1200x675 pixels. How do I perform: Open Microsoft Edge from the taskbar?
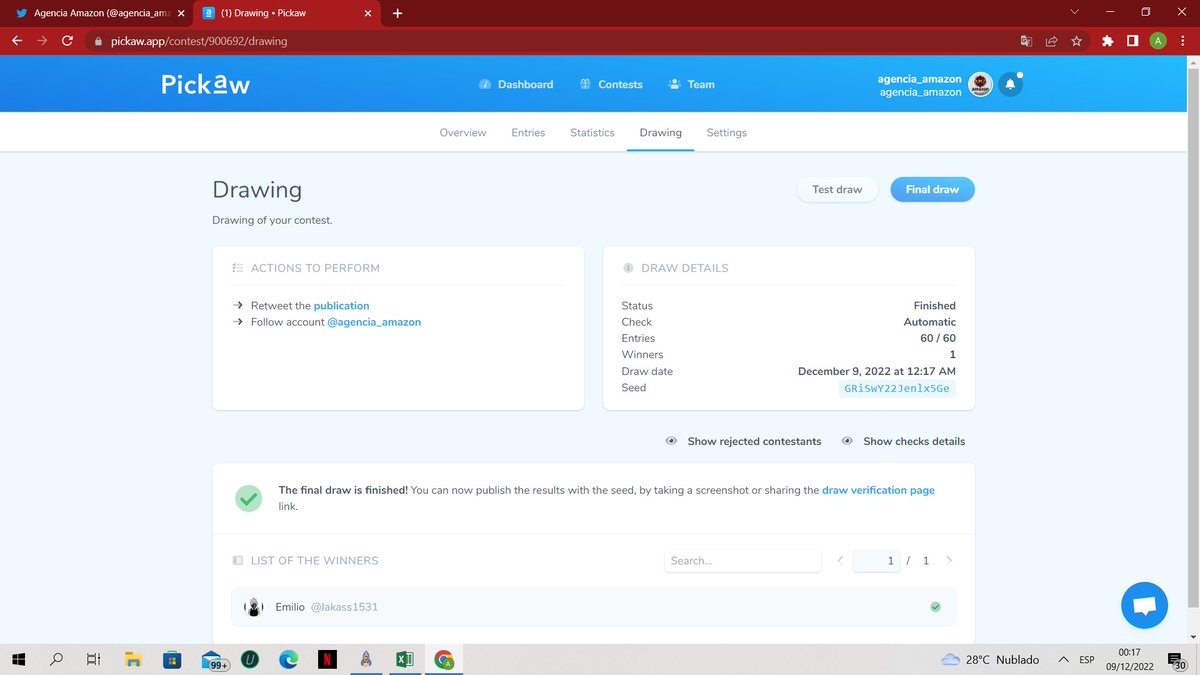(x=288, y=659)
